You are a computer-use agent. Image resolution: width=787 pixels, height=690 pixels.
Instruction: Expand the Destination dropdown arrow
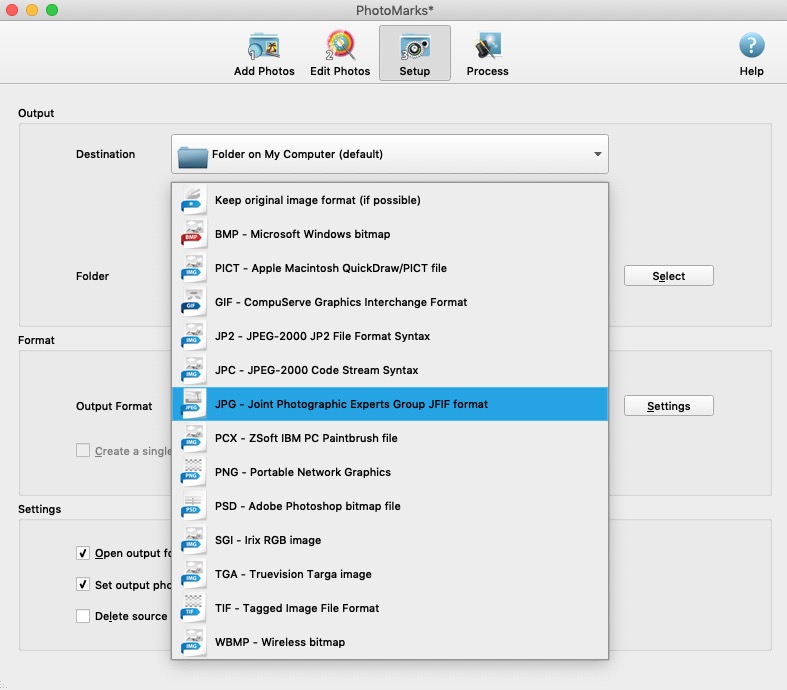click(x=597, y=155)
